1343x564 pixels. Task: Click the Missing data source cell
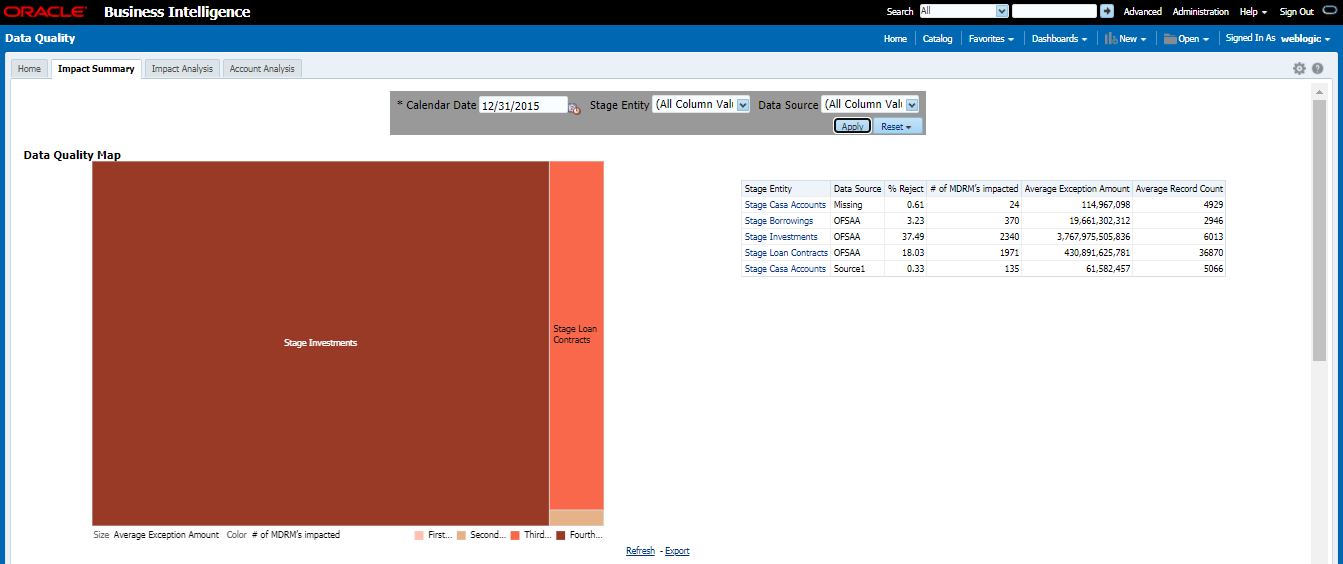(x=857, y=205)
